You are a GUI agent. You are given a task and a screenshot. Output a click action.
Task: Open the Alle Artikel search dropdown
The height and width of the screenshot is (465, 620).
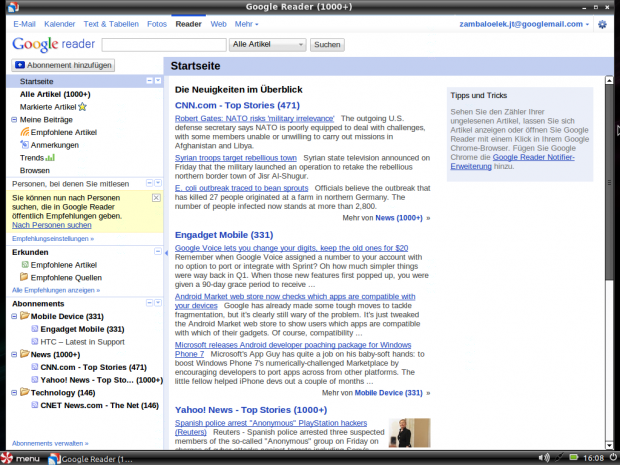tap(268, 45)
